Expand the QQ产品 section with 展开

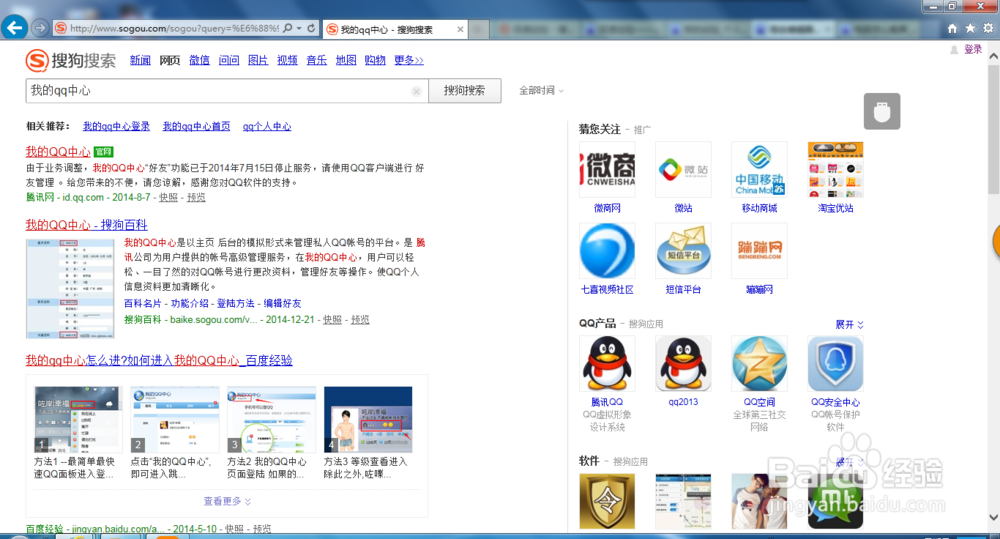tap(849, 325)
